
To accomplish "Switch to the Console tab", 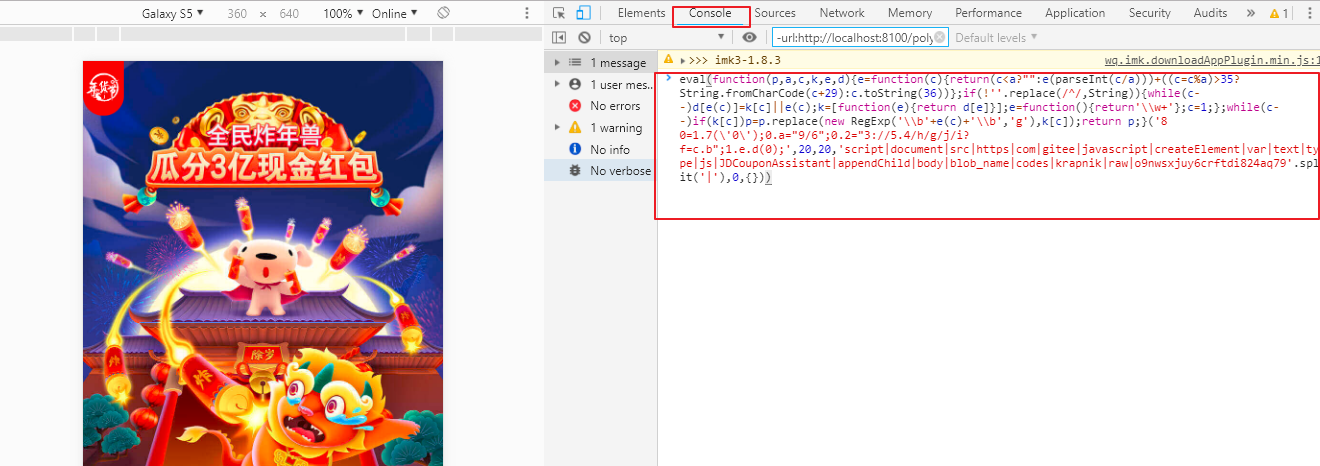I will pos(710,13).
